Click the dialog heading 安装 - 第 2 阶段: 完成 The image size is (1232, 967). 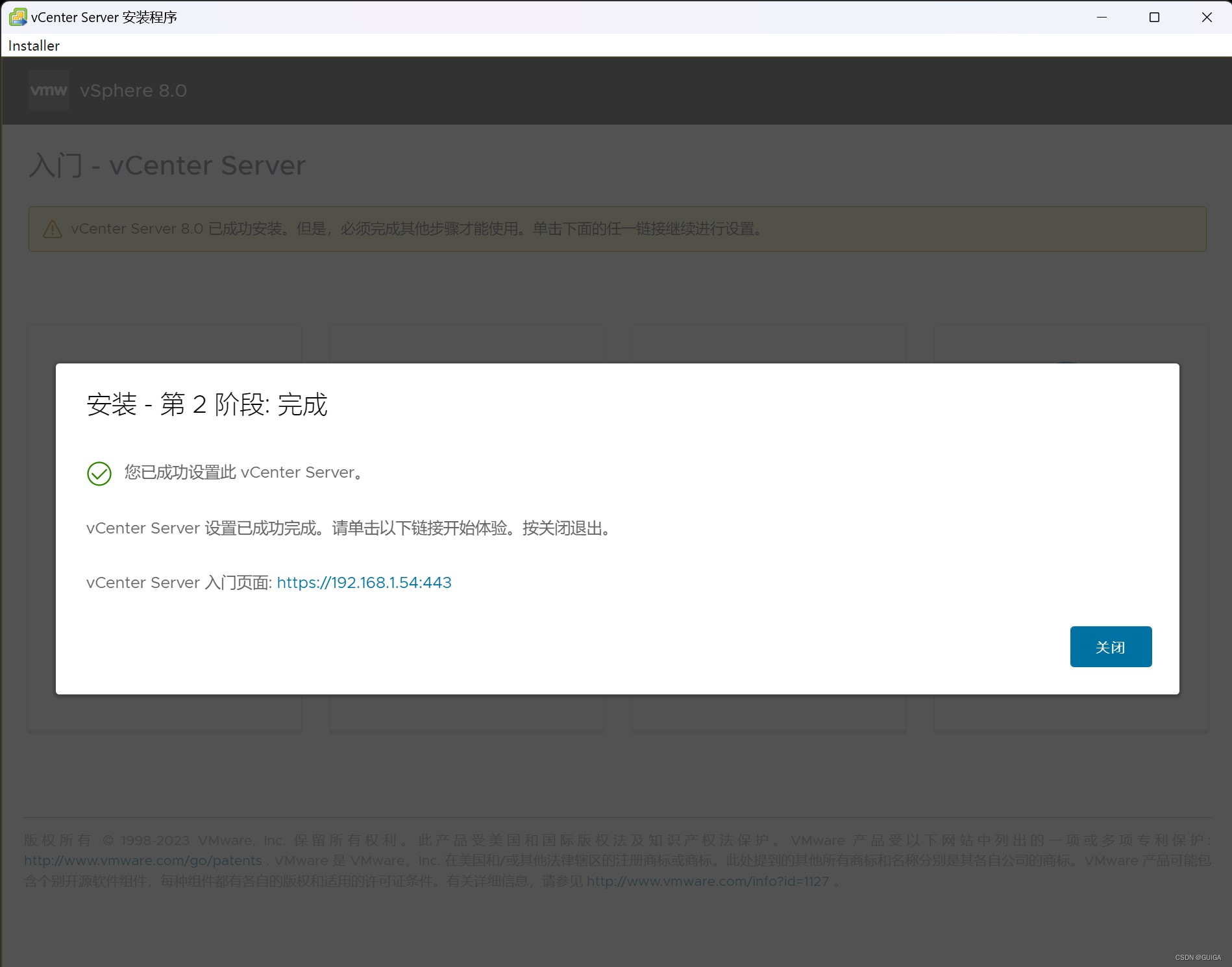206,404
